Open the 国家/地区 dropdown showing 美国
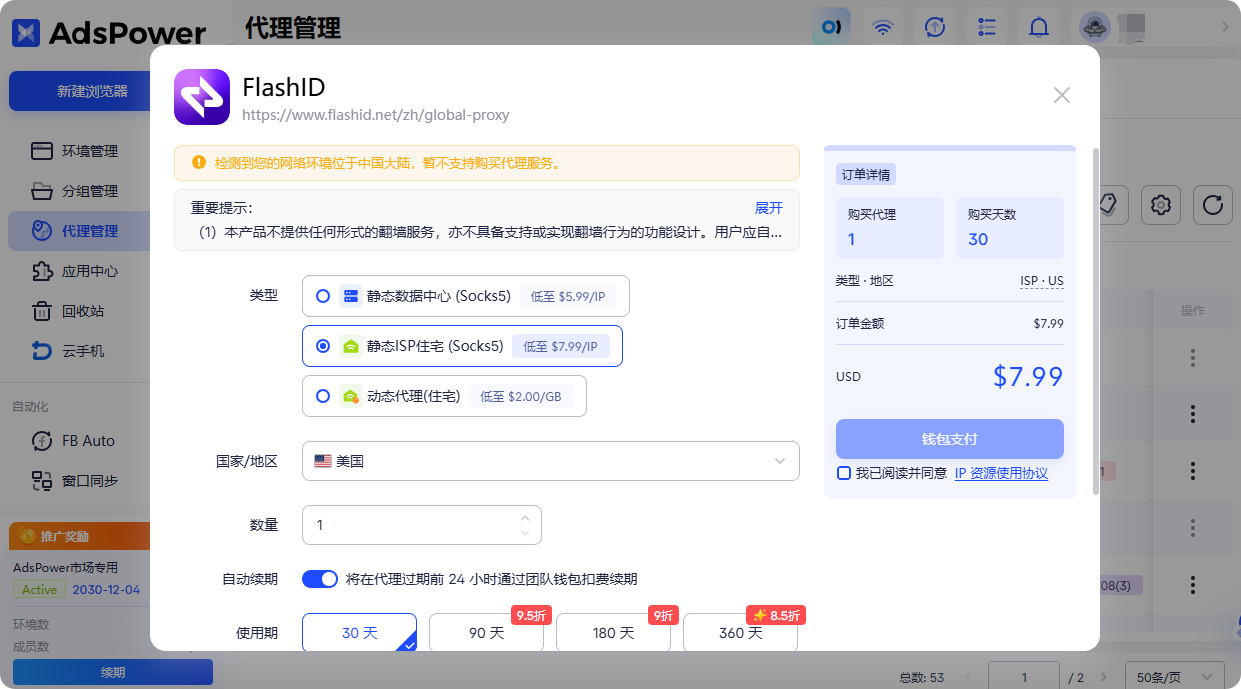 point(550,461)
